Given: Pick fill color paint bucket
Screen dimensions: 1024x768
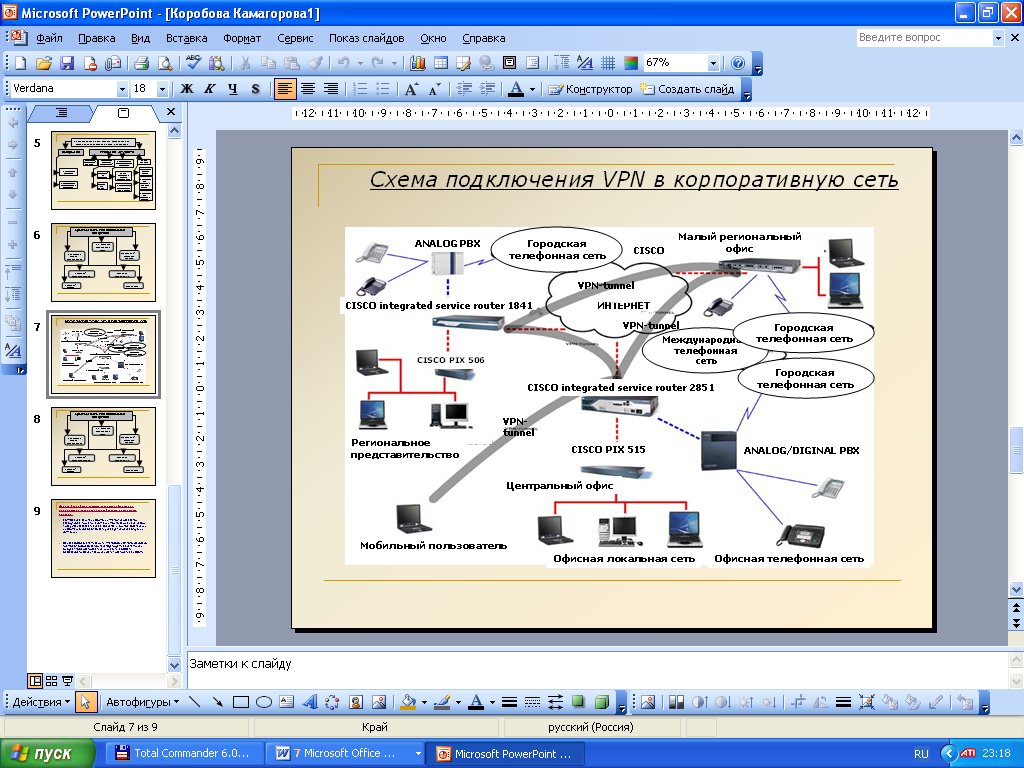Looking at the screenshot, I should click(409, 702).
